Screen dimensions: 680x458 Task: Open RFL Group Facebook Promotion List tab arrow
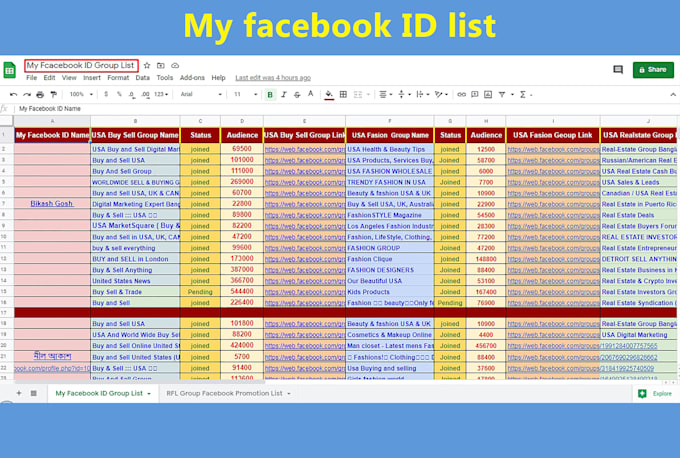pos(288,394)
